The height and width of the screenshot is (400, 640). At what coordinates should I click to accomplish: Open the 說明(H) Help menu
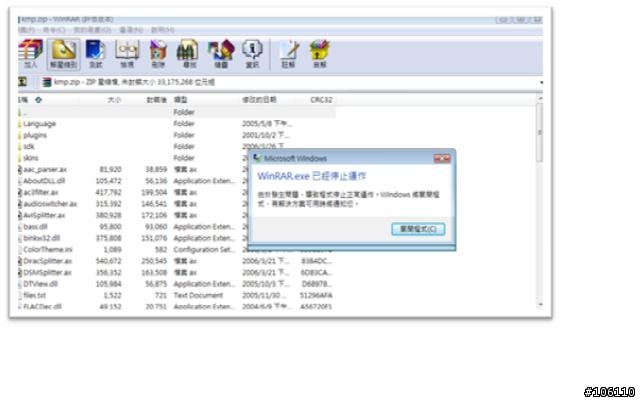coord(162,30)
